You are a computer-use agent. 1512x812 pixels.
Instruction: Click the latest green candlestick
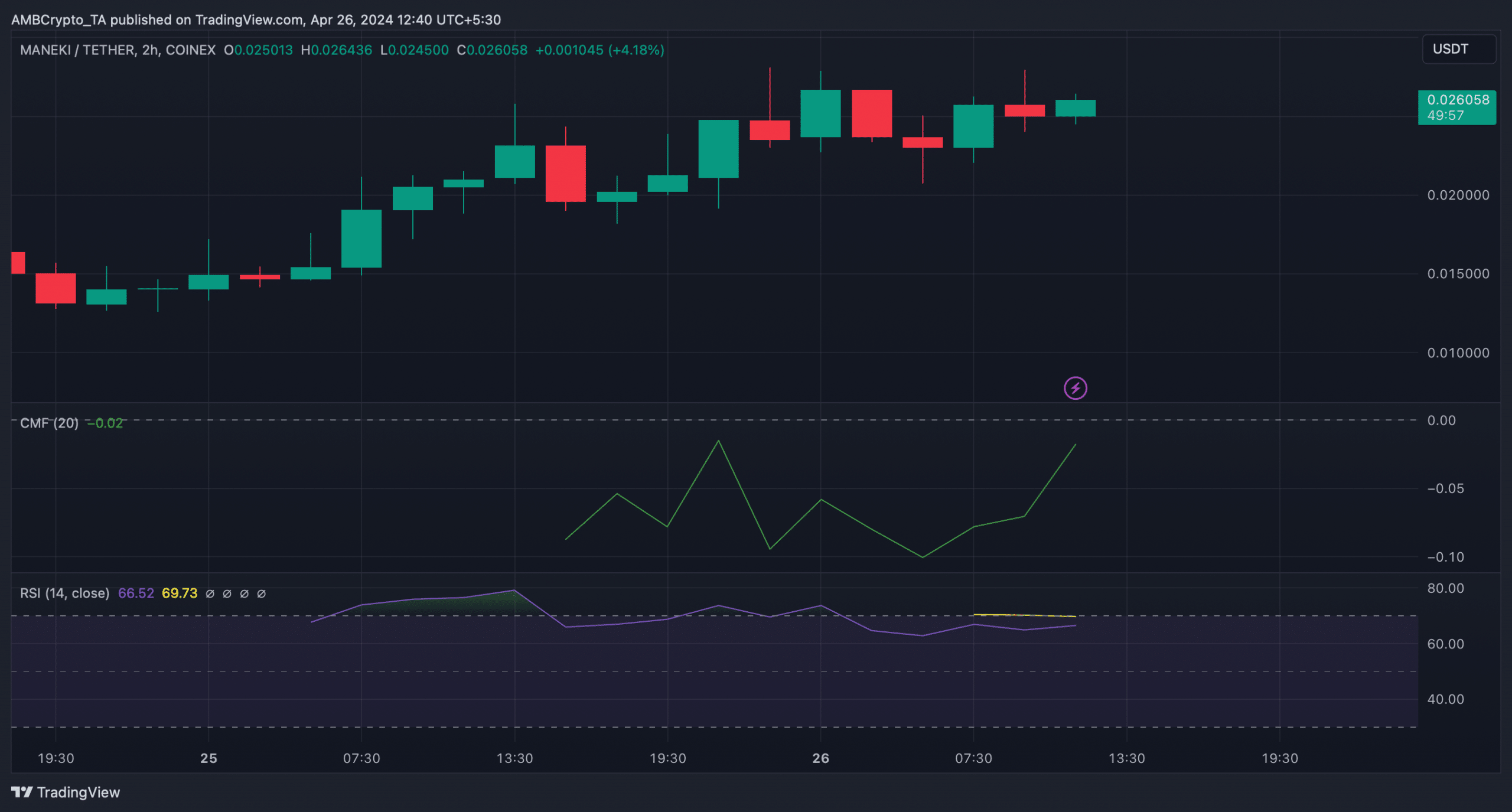[x=1075, y=108]
